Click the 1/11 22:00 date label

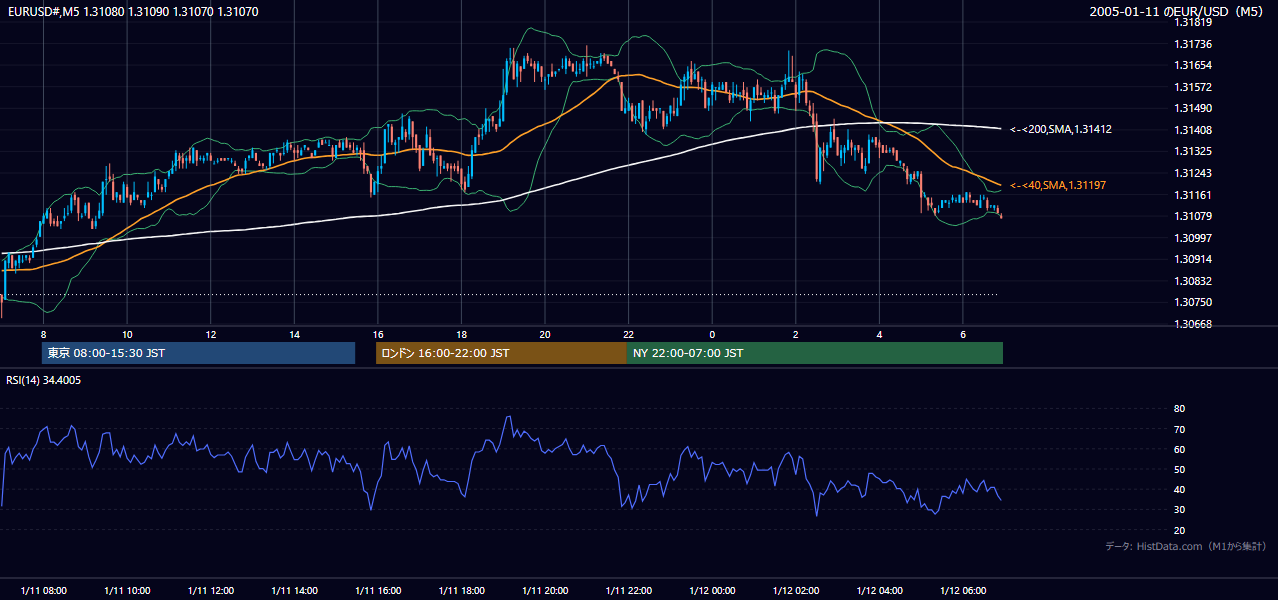(628, 591)
